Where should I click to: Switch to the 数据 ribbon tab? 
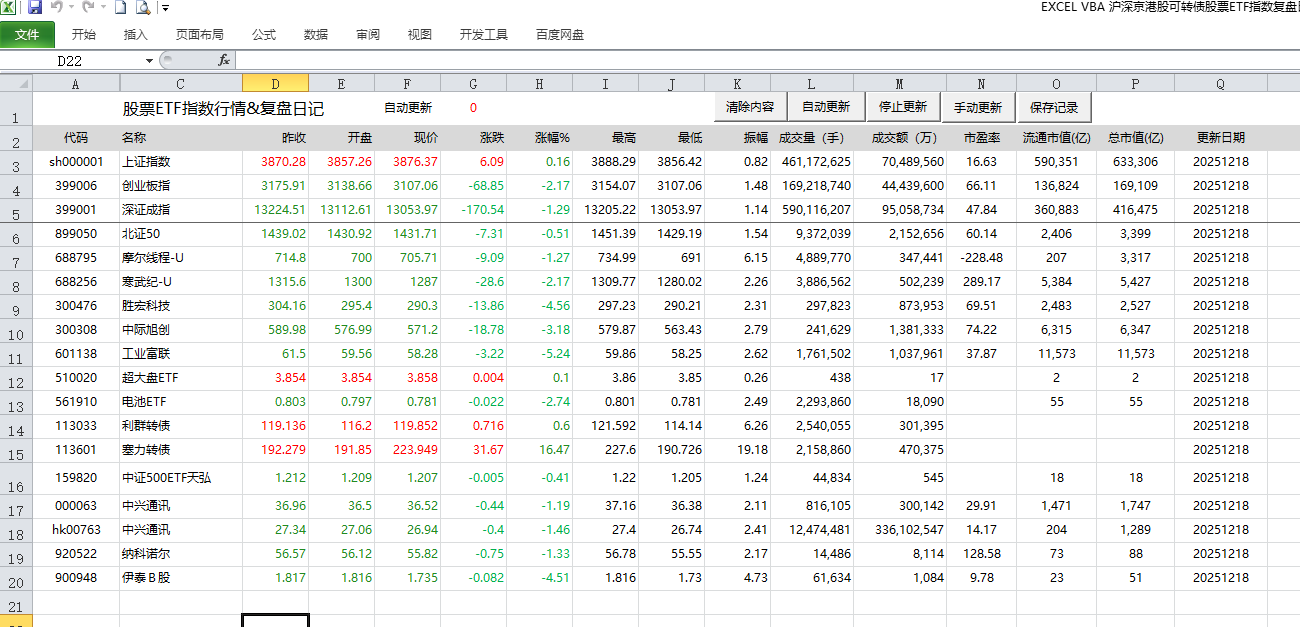click(315, 33)
